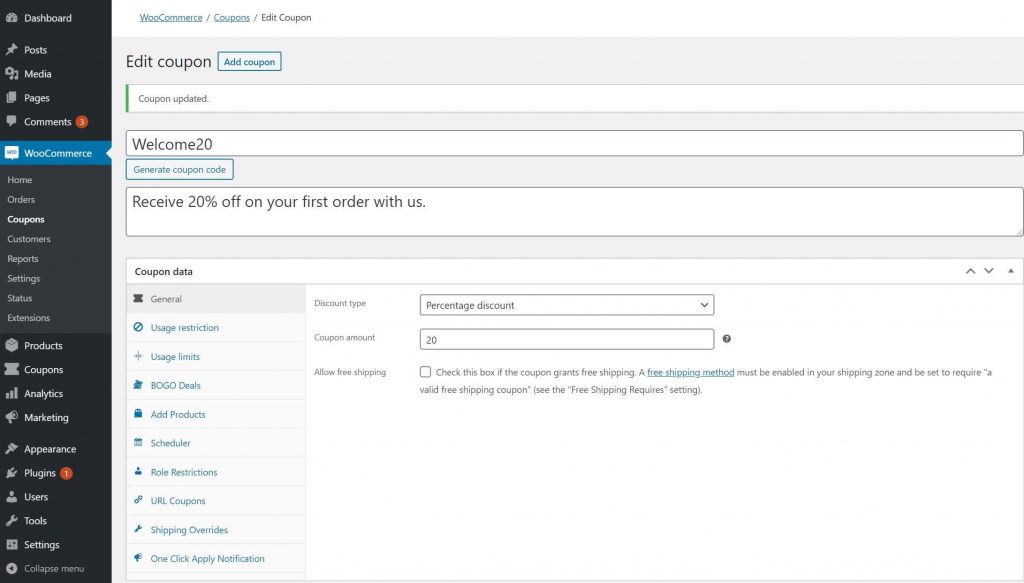The height and width of the screenshot is (583, 1024).
Task: Click the Analytics bar chart icon
Action: point(12,394)
